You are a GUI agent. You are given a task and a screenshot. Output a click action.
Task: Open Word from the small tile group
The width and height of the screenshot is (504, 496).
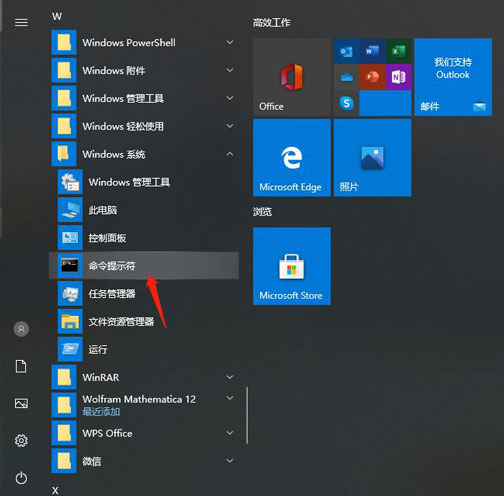click(372, 51)
